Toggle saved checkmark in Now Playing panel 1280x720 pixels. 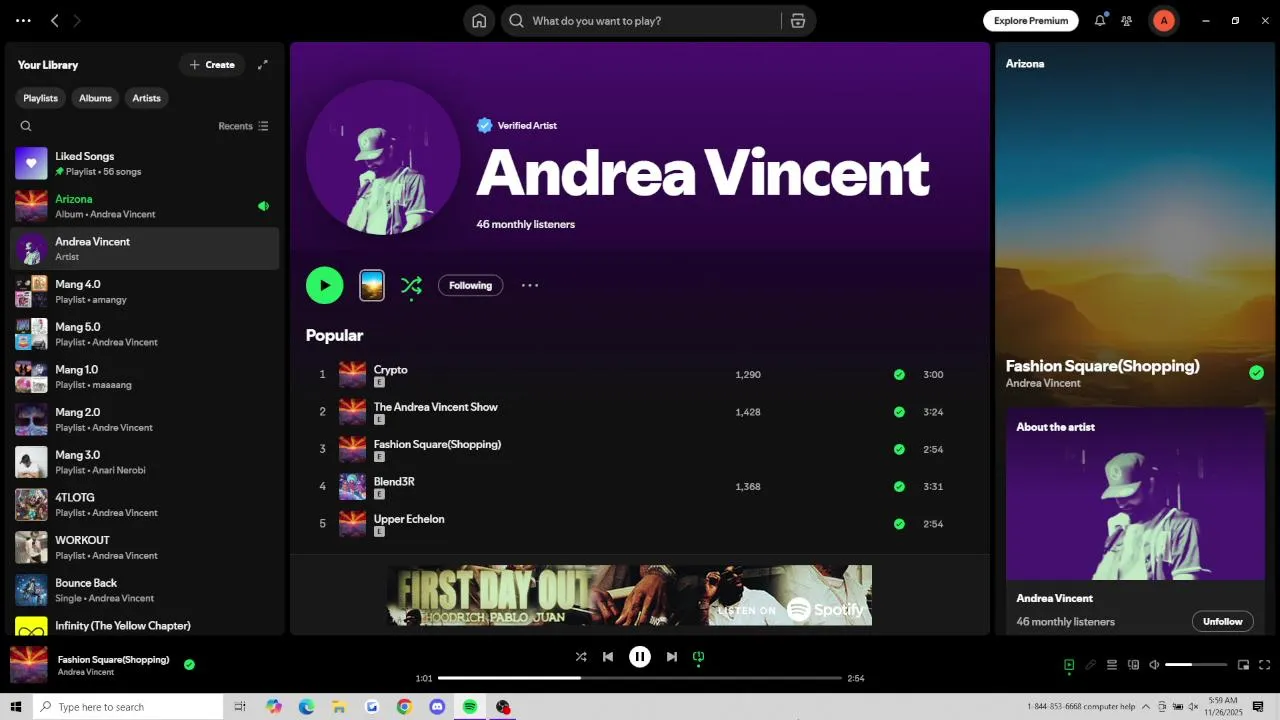[x=1256, y=373]
